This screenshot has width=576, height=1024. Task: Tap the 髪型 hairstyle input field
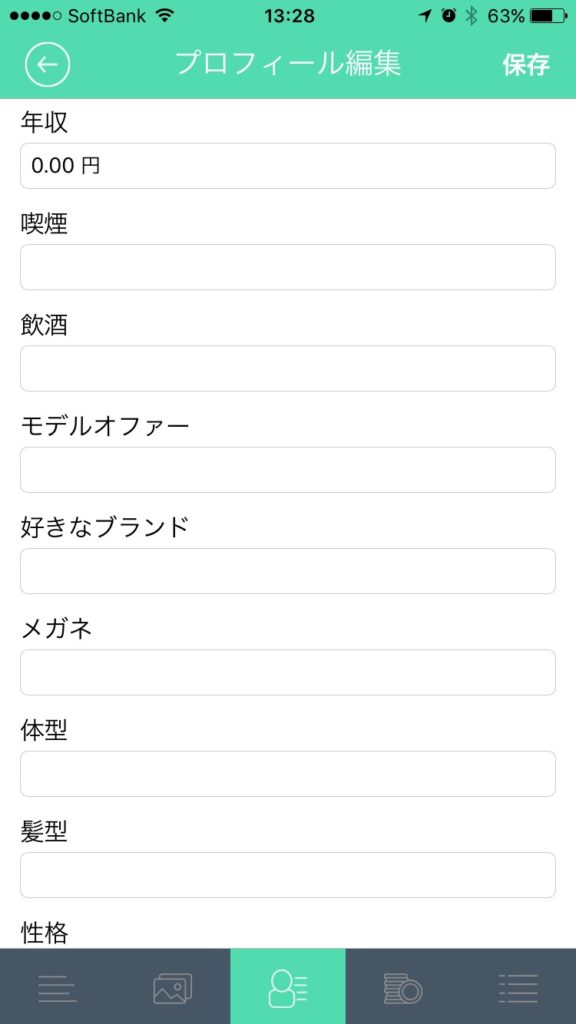click(288, 874)
